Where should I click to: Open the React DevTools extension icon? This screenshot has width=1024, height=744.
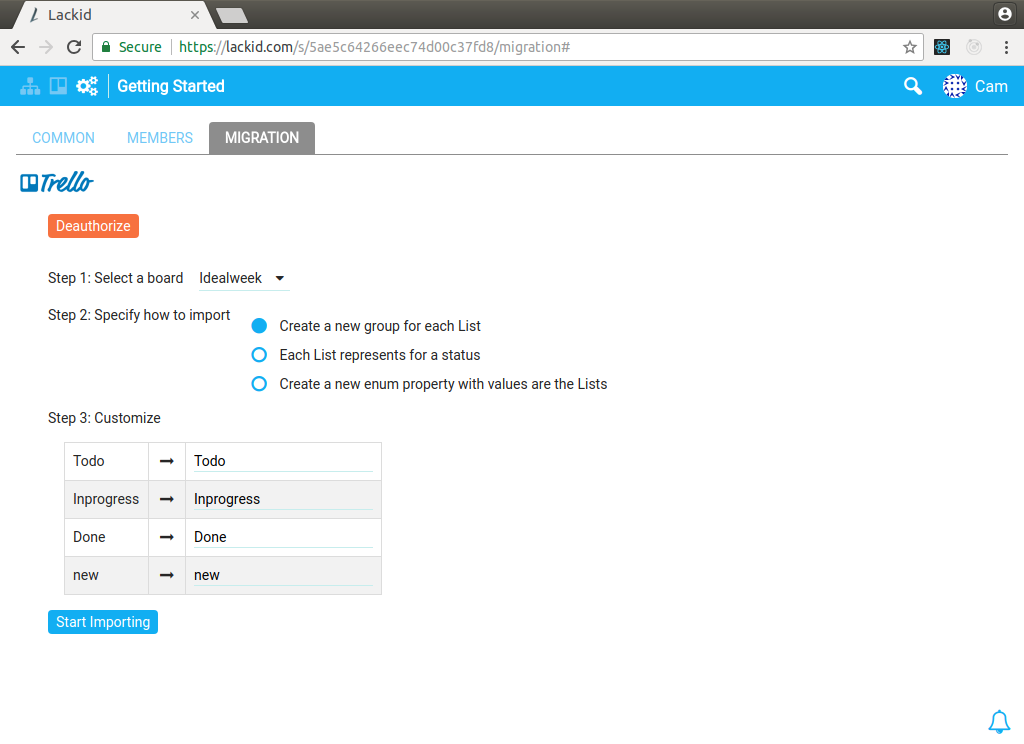pos(942,47)
